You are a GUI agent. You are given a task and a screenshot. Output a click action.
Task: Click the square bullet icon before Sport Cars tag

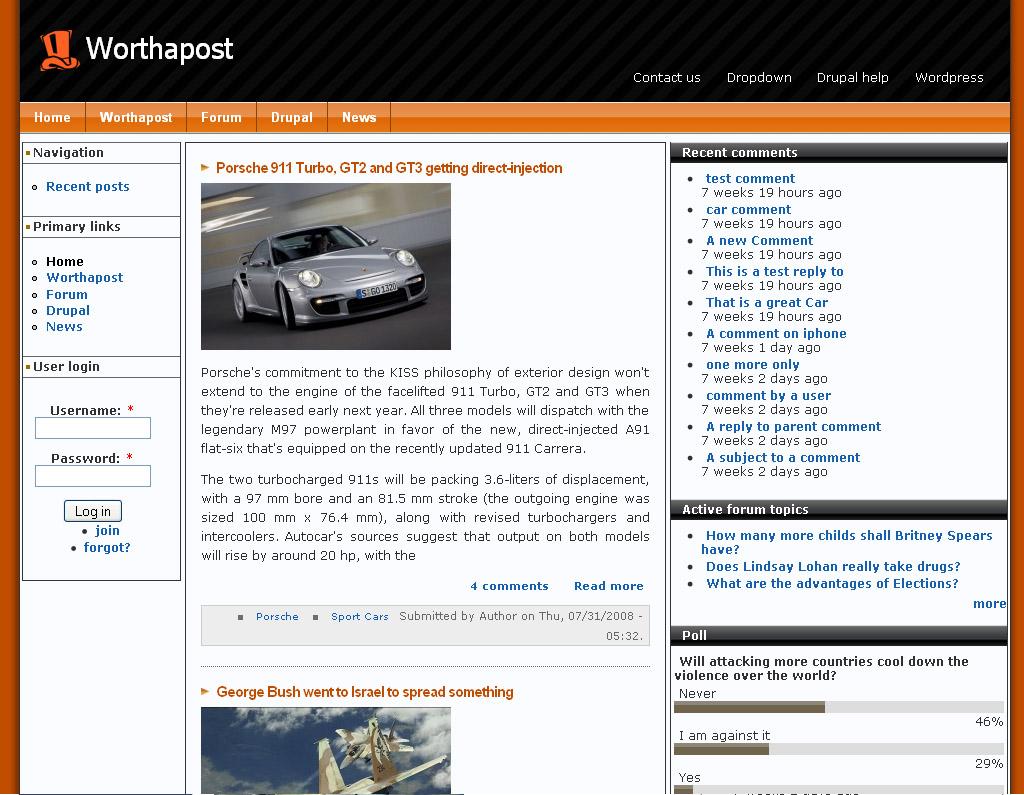[x=317, y=617]
